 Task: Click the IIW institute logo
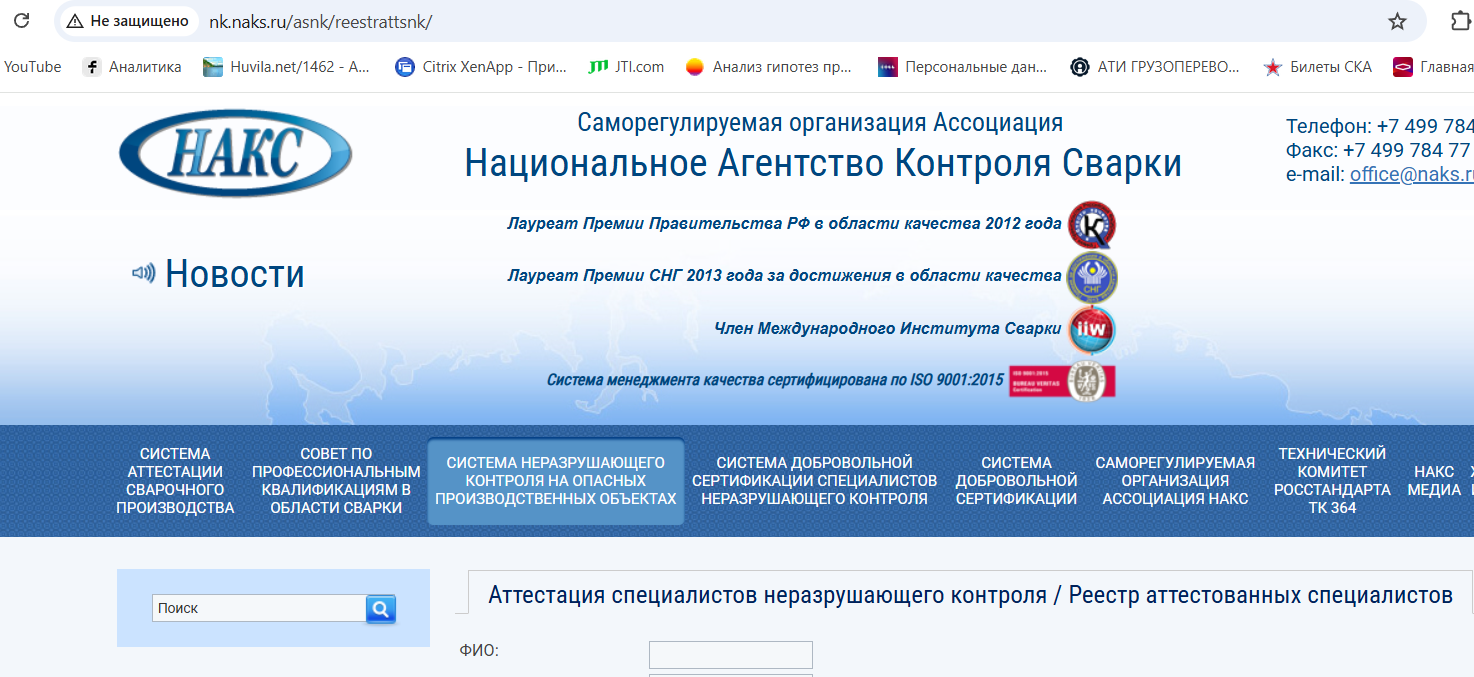[1091, 329]
